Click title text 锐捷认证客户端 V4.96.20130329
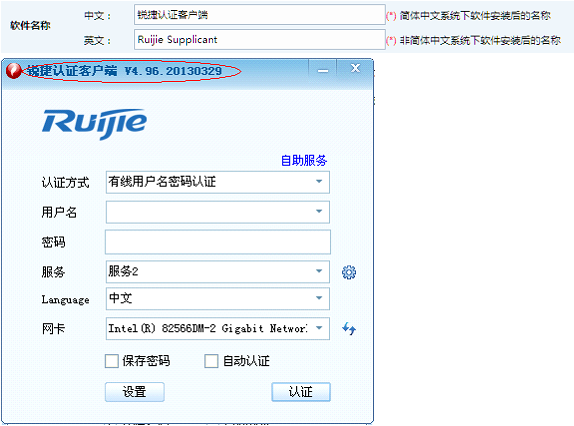 [125, 71]
